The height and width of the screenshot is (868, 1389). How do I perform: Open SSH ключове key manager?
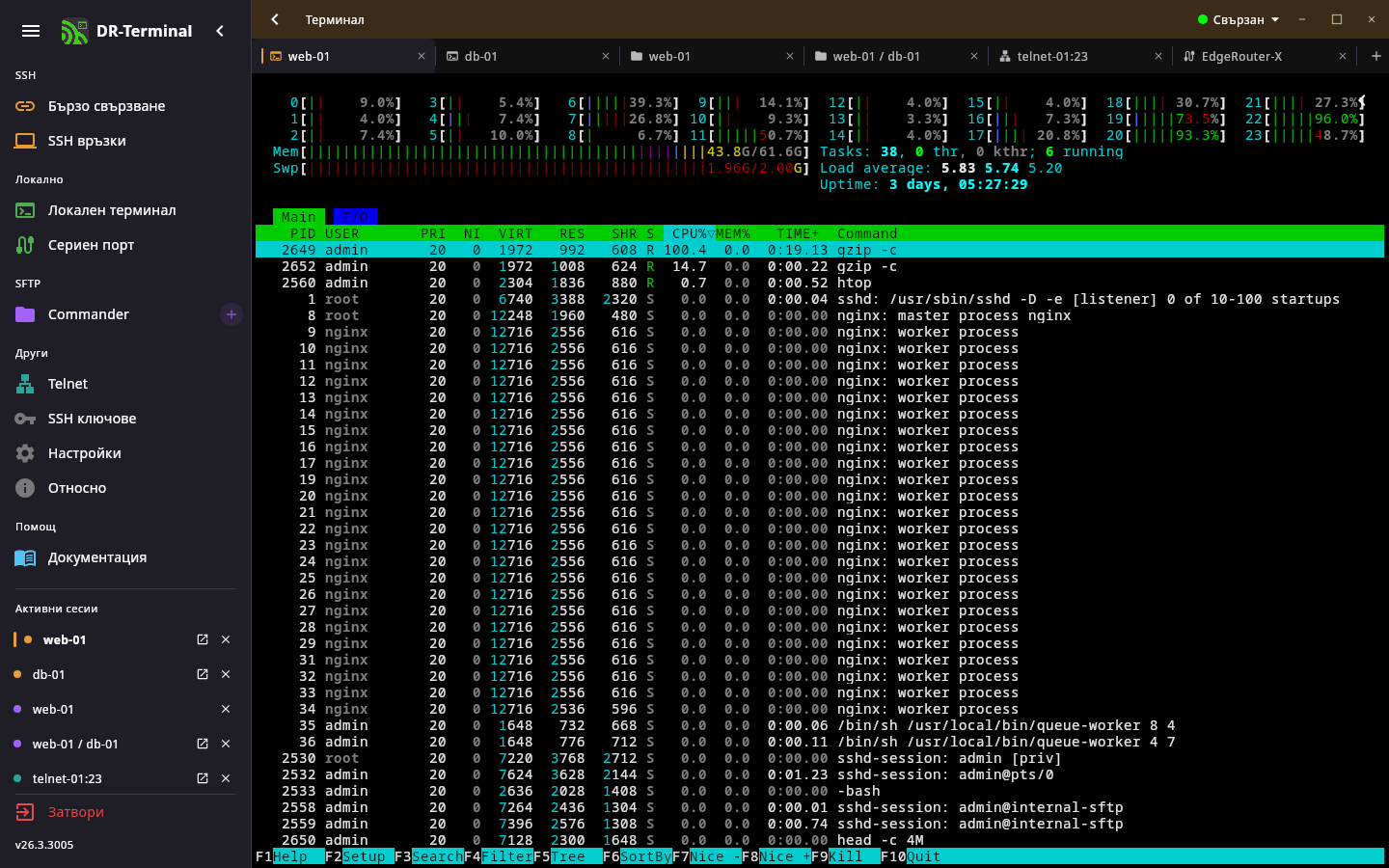tap(125, 419)
